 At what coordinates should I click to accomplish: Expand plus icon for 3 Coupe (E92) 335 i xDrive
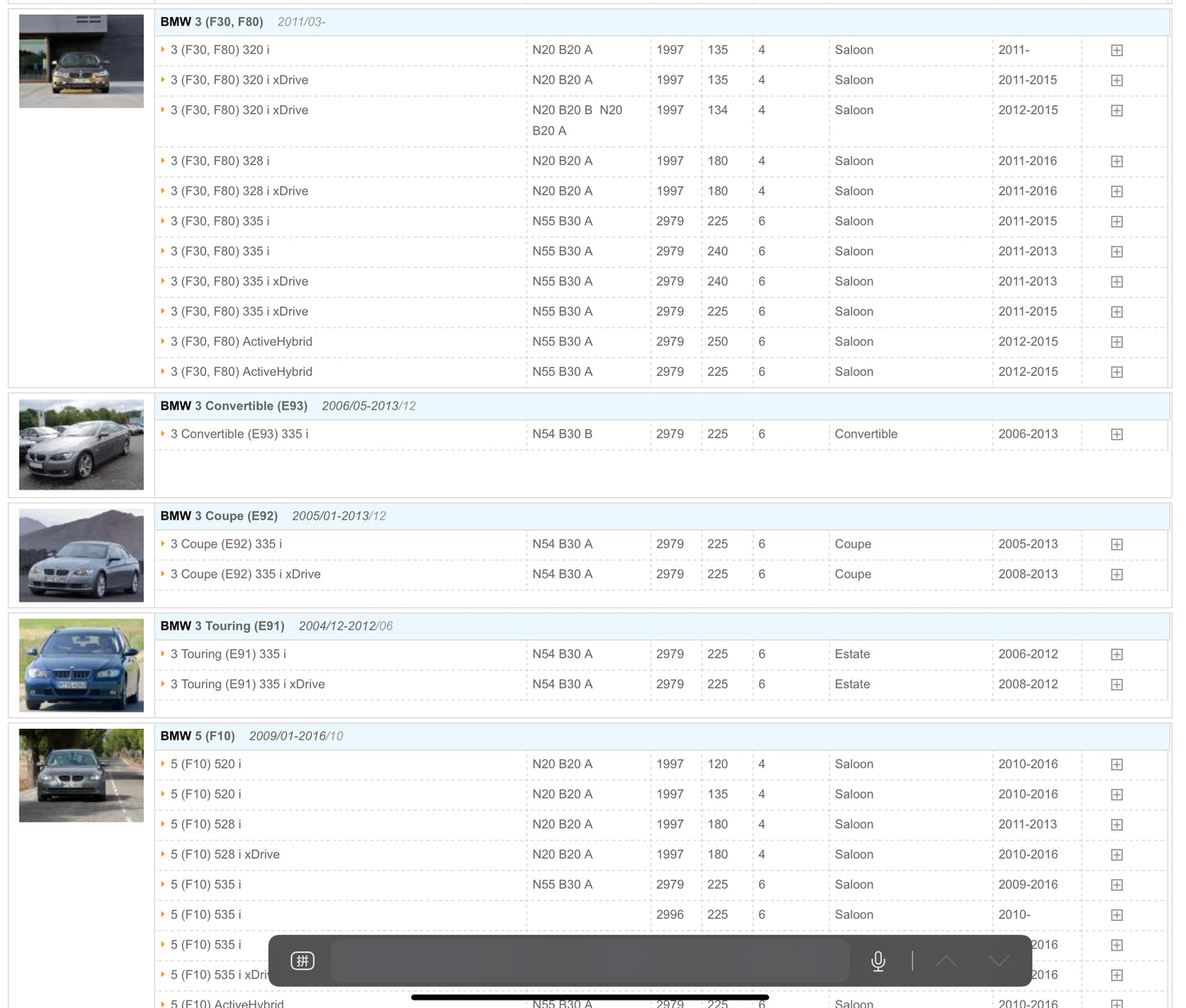point(1116,575)
